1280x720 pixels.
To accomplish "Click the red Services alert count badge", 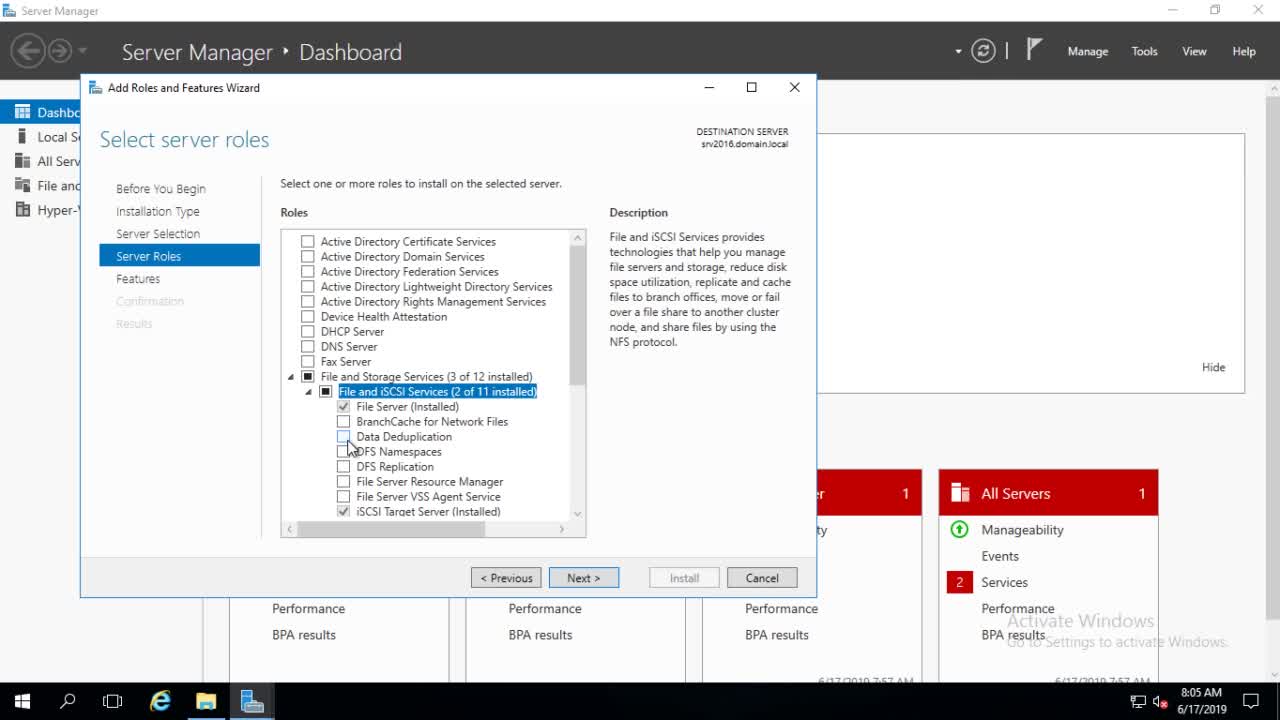I will (959, 582).
